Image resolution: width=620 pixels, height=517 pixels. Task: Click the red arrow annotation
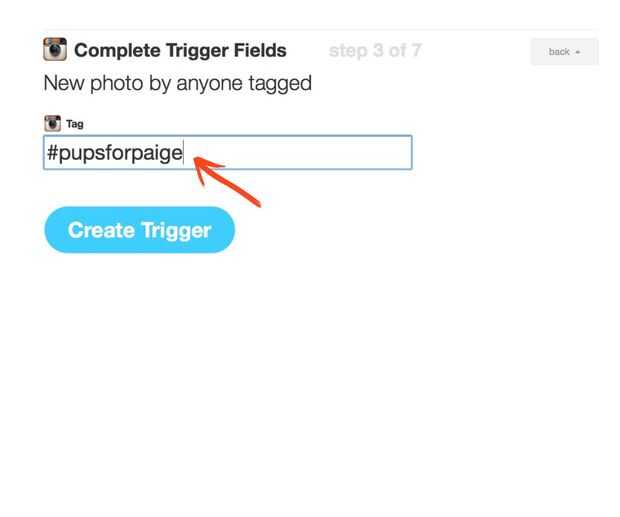(227, 181)
